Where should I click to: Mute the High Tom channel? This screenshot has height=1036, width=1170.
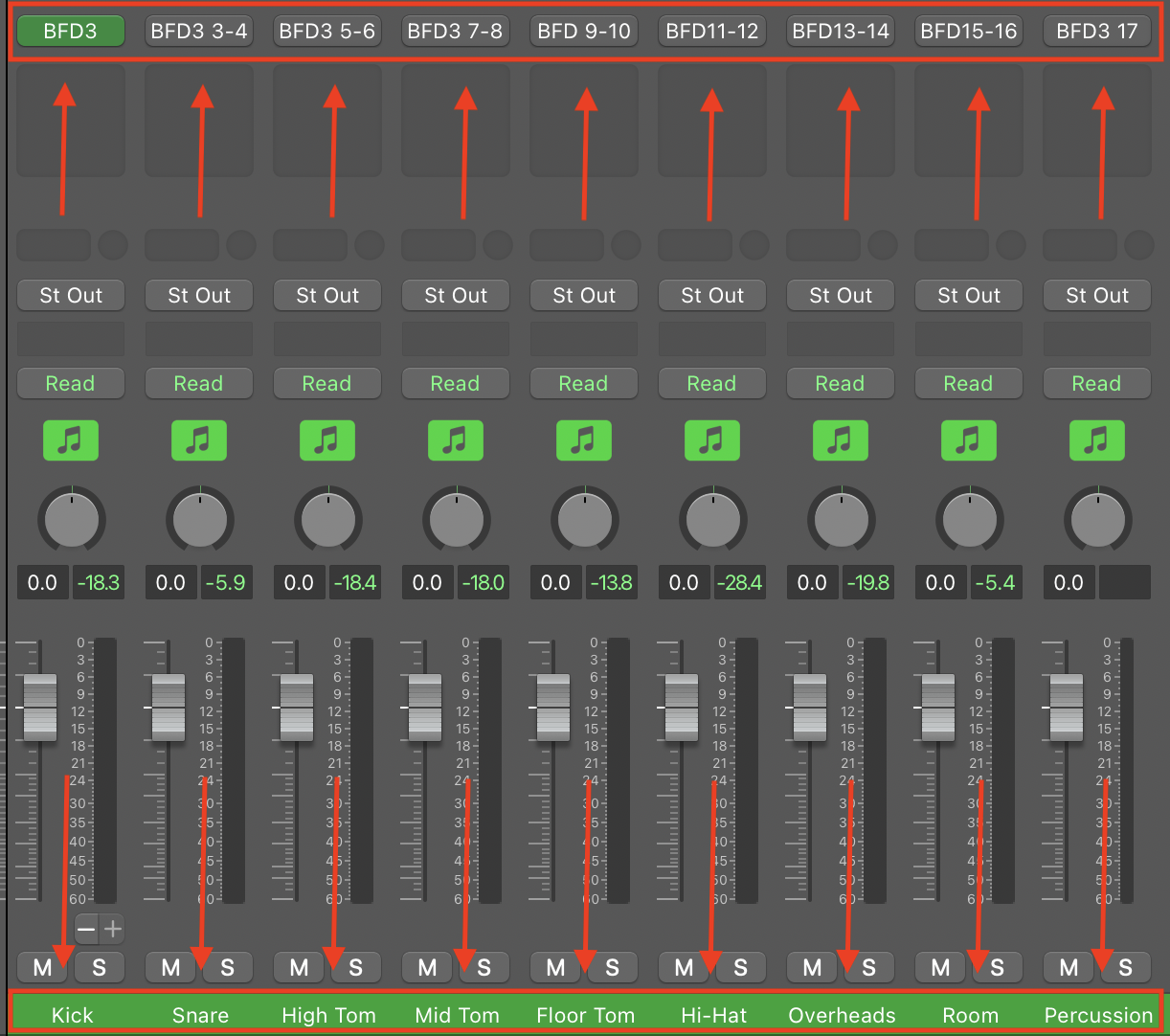point(299,968)
